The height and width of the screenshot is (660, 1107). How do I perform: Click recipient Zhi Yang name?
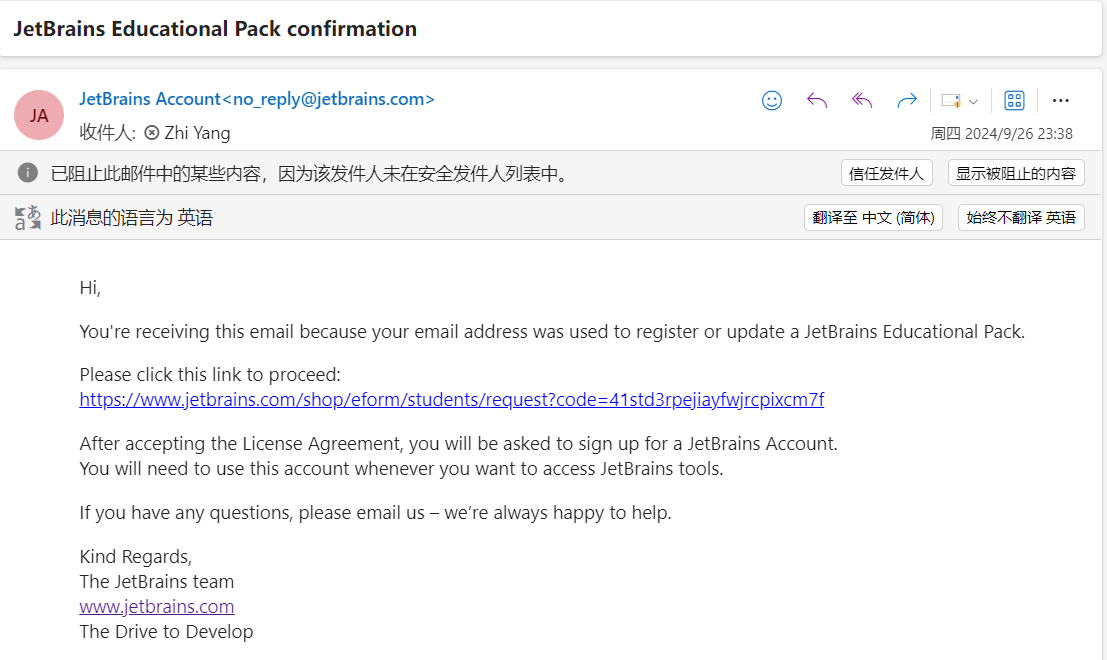197,133
